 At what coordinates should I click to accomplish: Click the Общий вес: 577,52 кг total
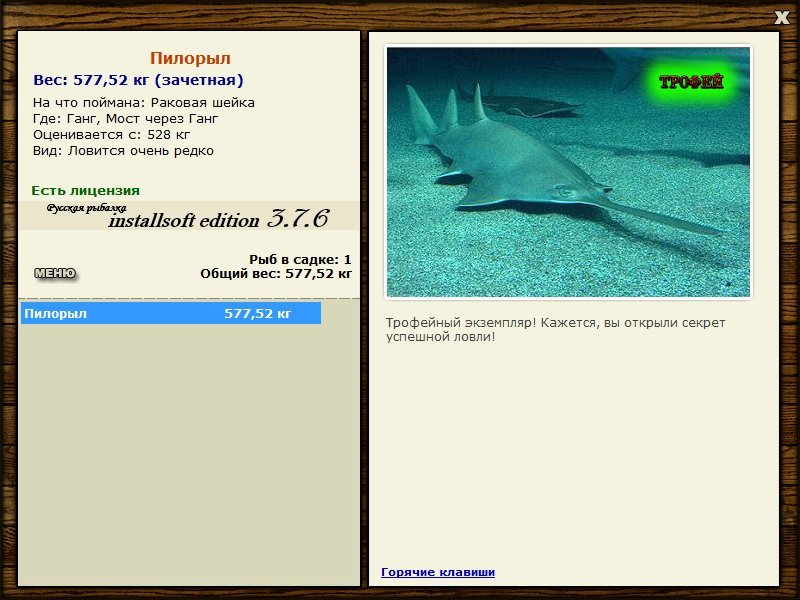(x=276, y=274)
